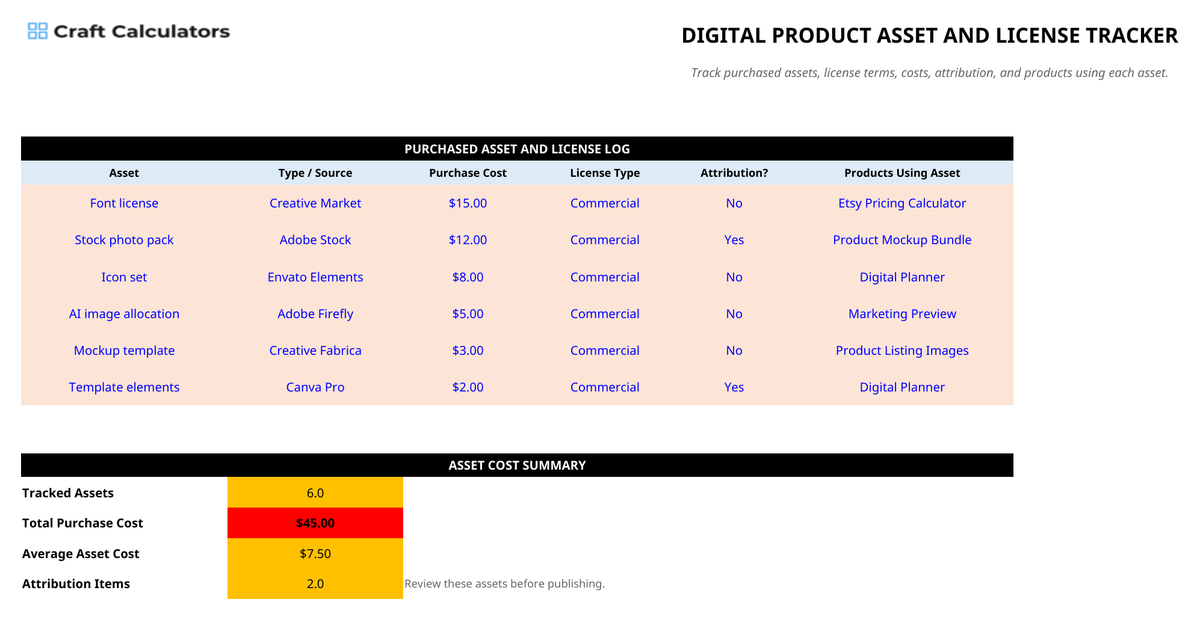Select the 'Template elements' asset cell
This screenshot has height=620, width=1200.
(x=124, y=387)
